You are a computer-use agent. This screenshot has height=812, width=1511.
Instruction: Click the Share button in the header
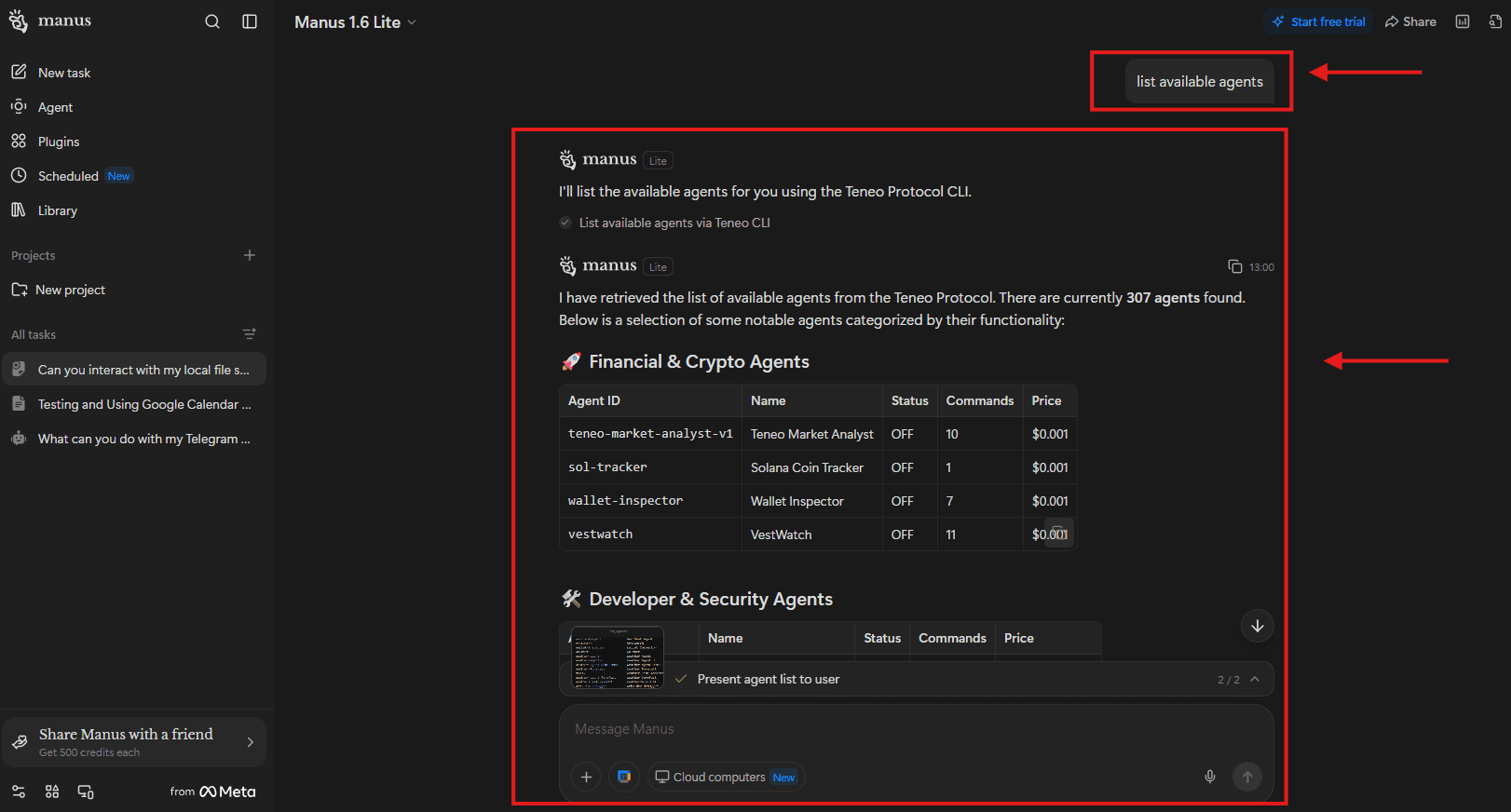tap(1410, 21)
